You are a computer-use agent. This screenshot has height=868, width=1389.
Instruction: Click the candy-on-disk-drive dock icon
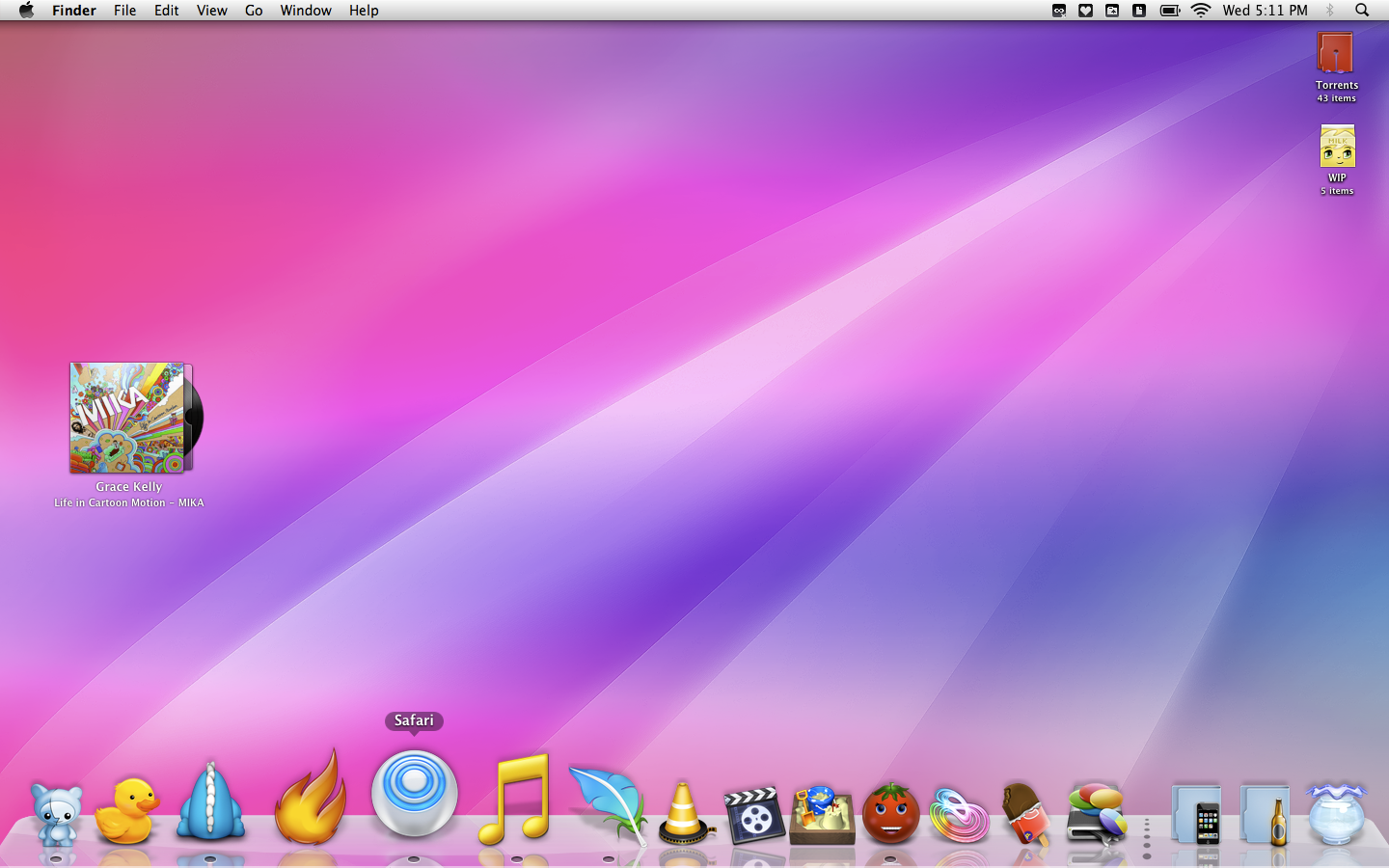pos(1096,813)
